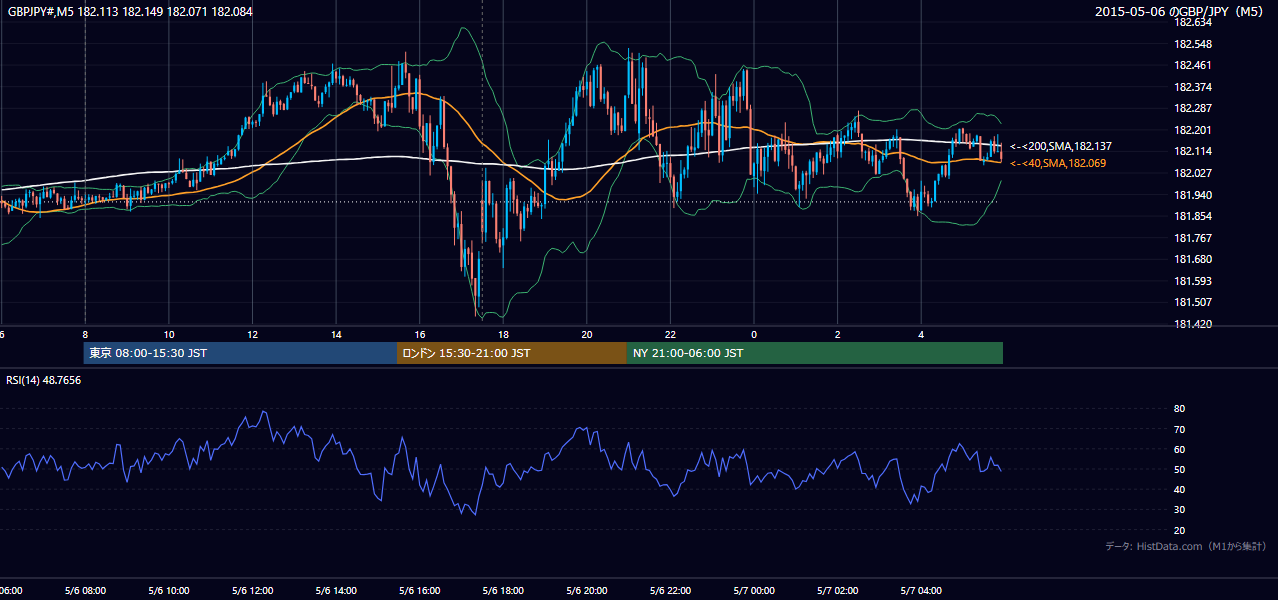Image resolution: width=1278 pixels, height=600 pixels.
Task: Click hour label 4 under price chart
Action: tap(921, 334)
